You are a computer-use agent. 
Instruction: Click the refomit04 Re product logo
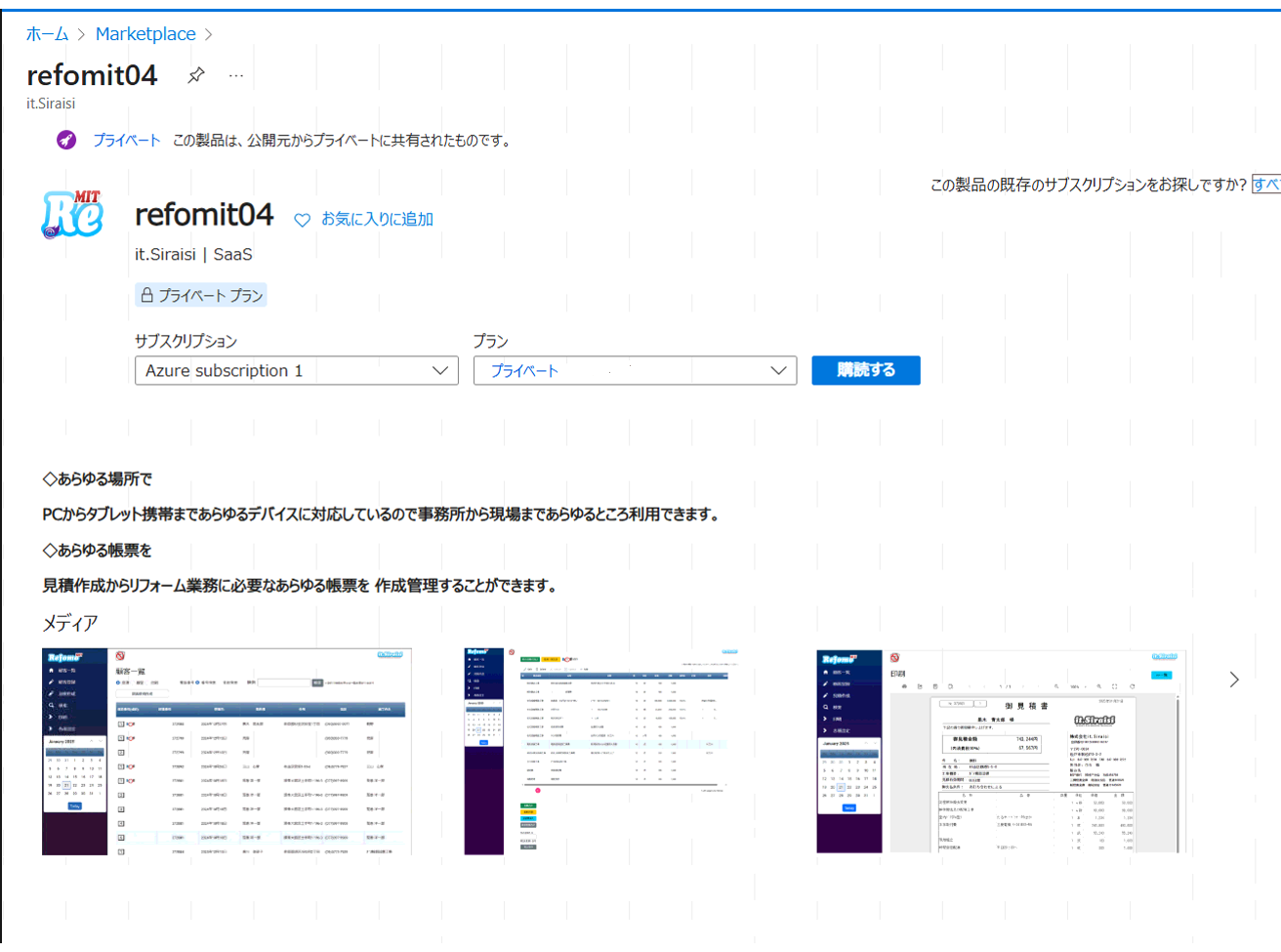pos(73,215)
